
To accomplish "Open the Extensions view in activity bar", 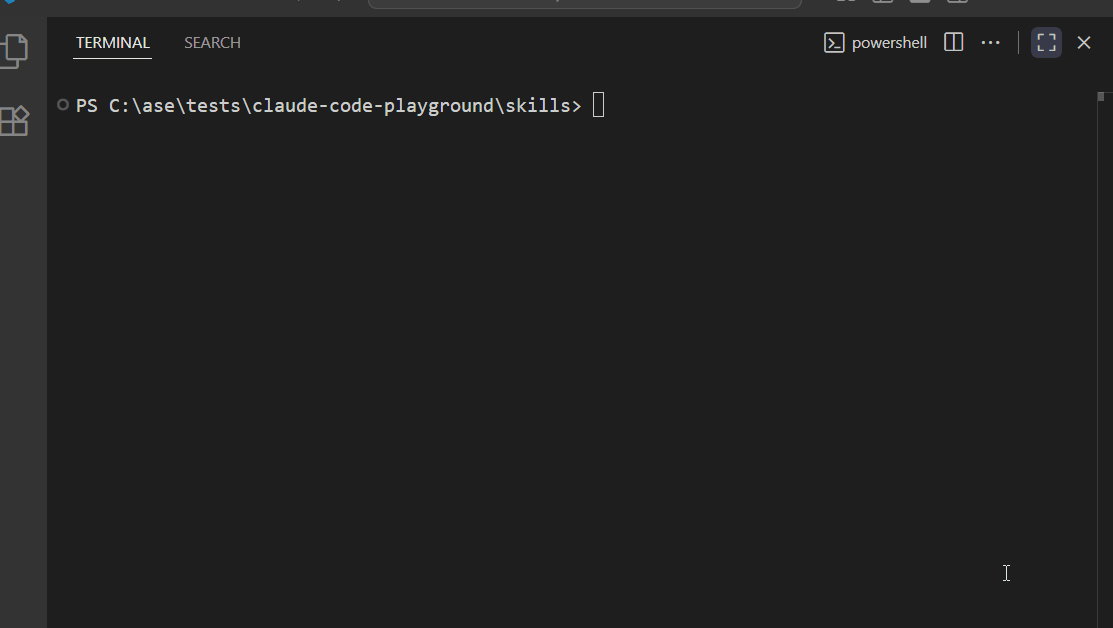I will 14,121.
